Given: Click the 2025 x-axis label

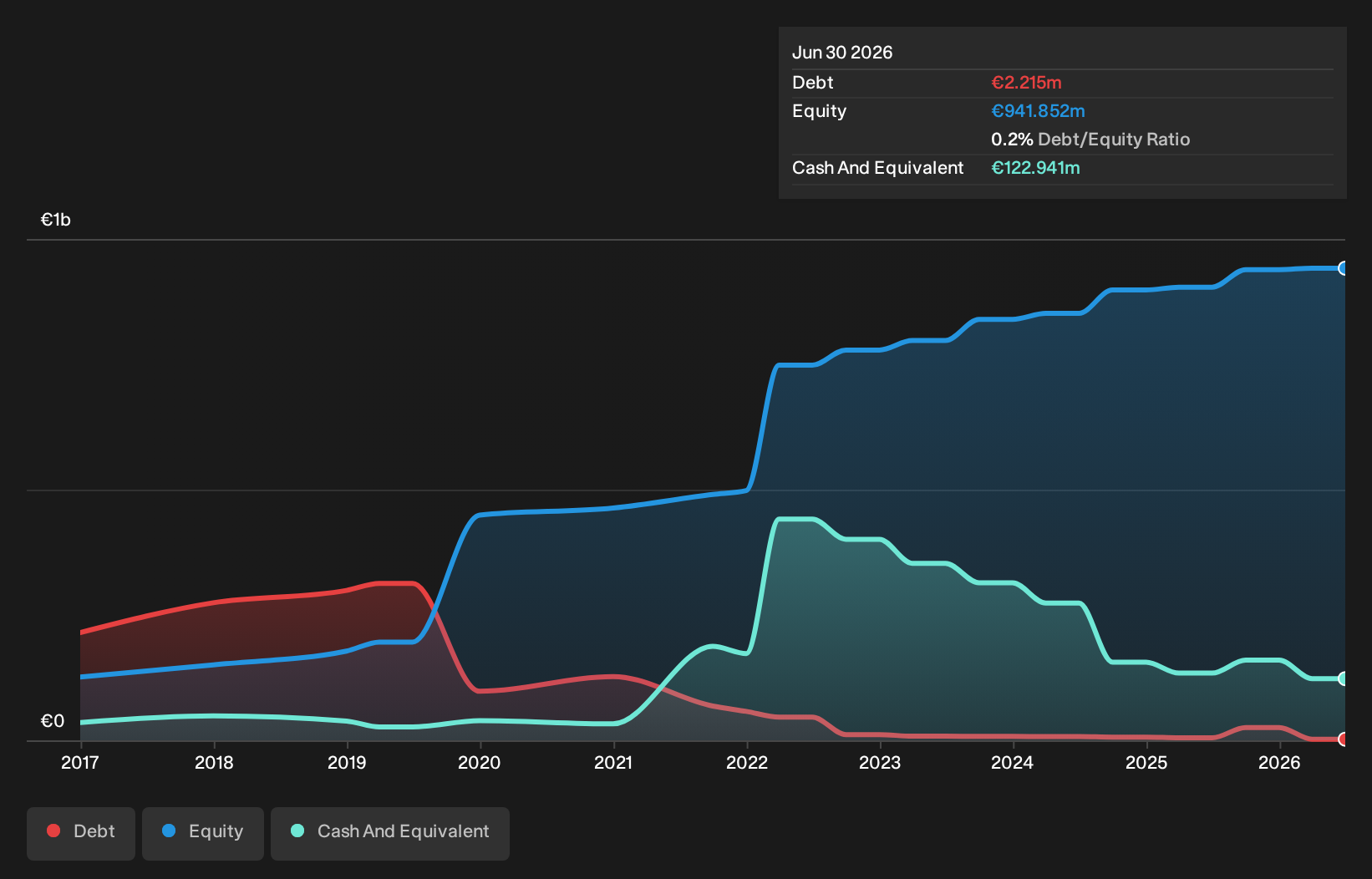Looking at the screenshot, I should click(1146, 762).
